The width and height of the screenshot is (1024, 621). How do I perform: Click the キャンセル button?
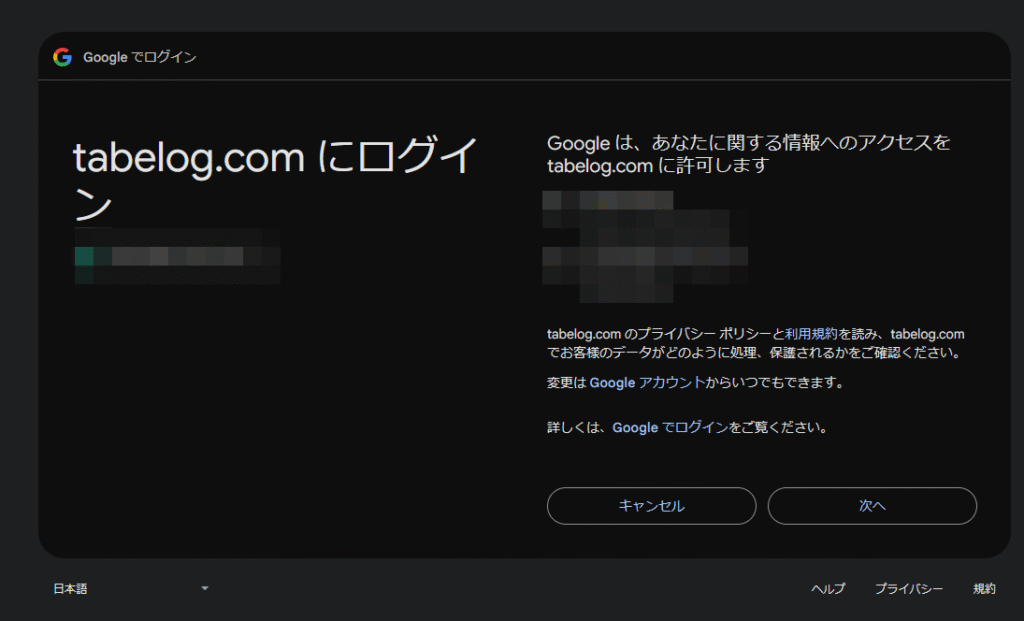[x=651, y=506]
